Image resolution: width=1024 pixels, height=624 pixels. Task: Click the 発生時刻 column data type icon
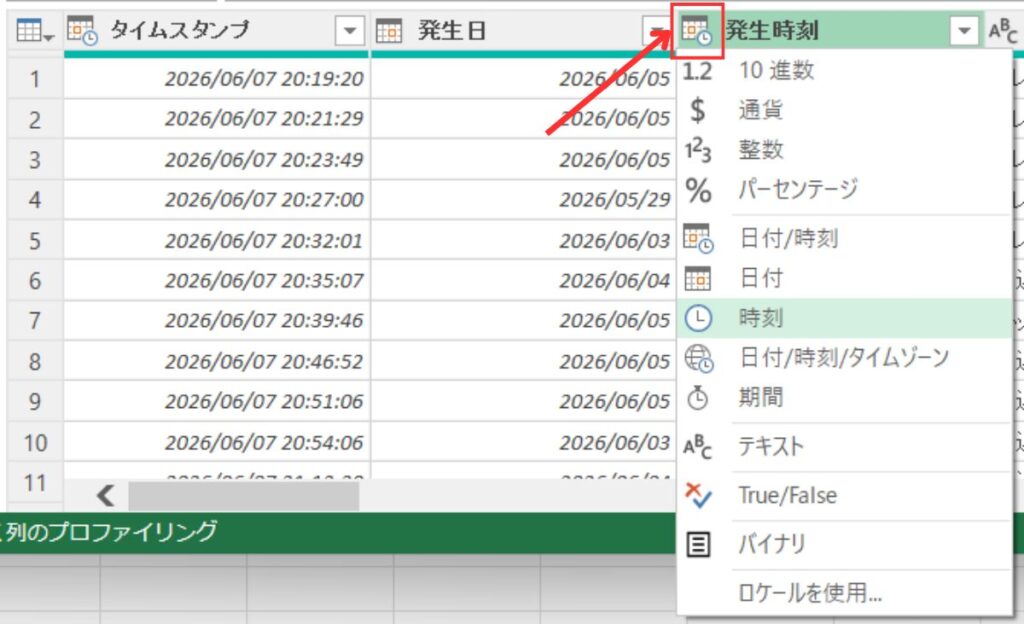(697, 30)
